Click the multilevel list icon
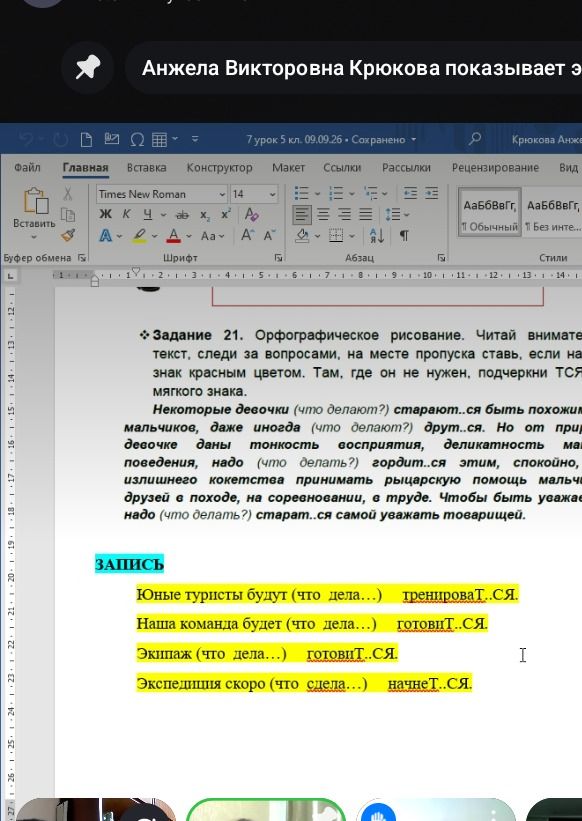 pos(371,194)
